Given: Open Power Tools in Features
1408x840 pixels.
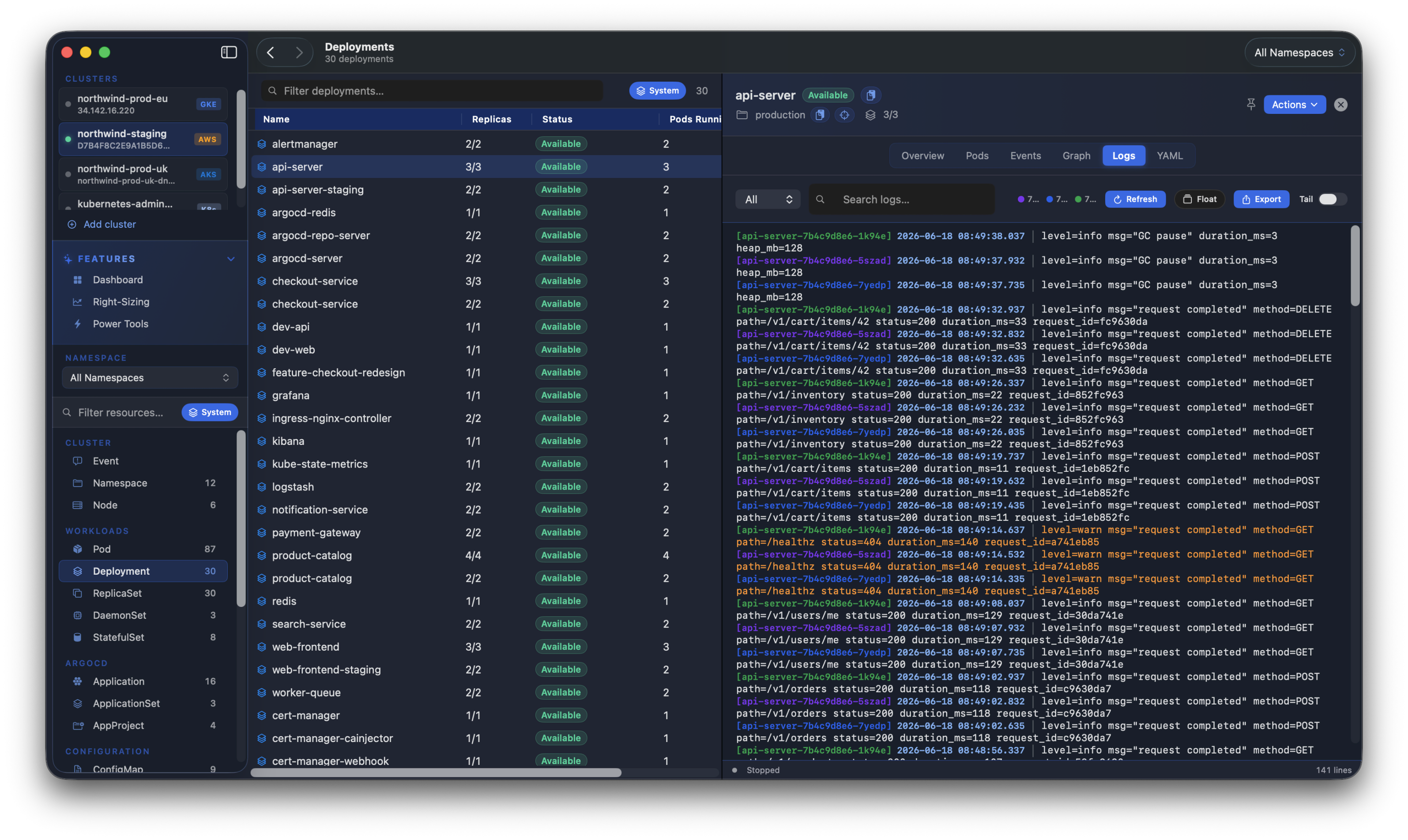Looking at the screenshot, I should pyautogui.click(x=120, y=324).
